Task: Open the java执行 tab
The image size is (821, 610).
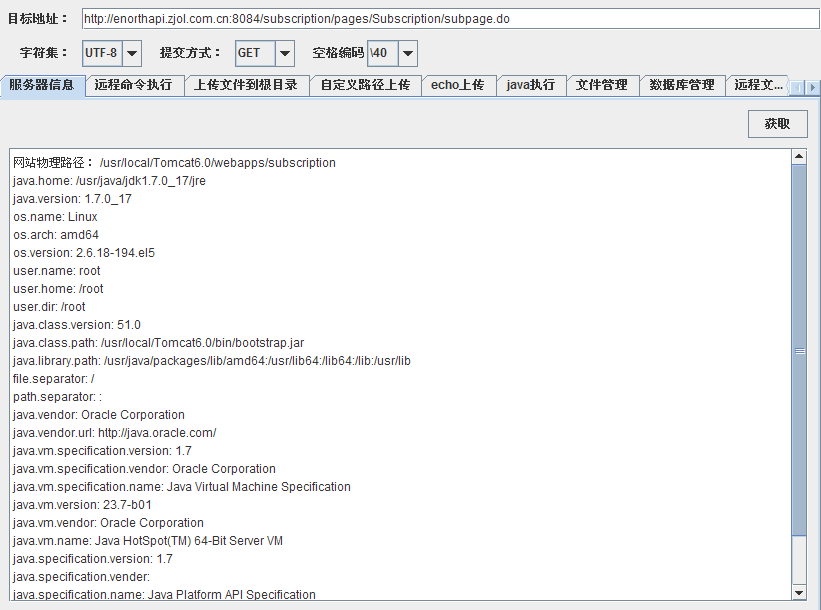Action: click(x=531, y=85)
